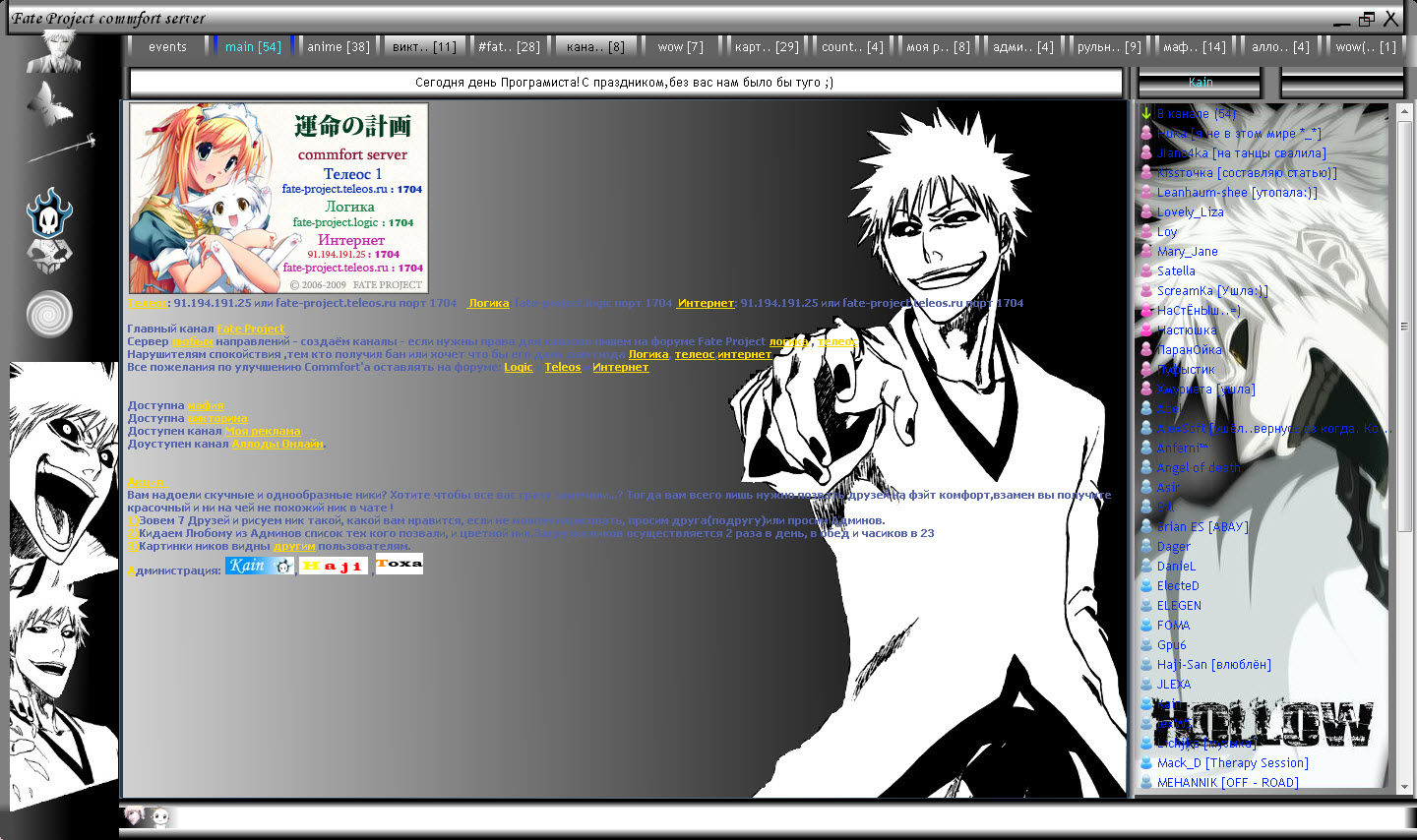Click the butterfly icon in the sidebar

49,102
